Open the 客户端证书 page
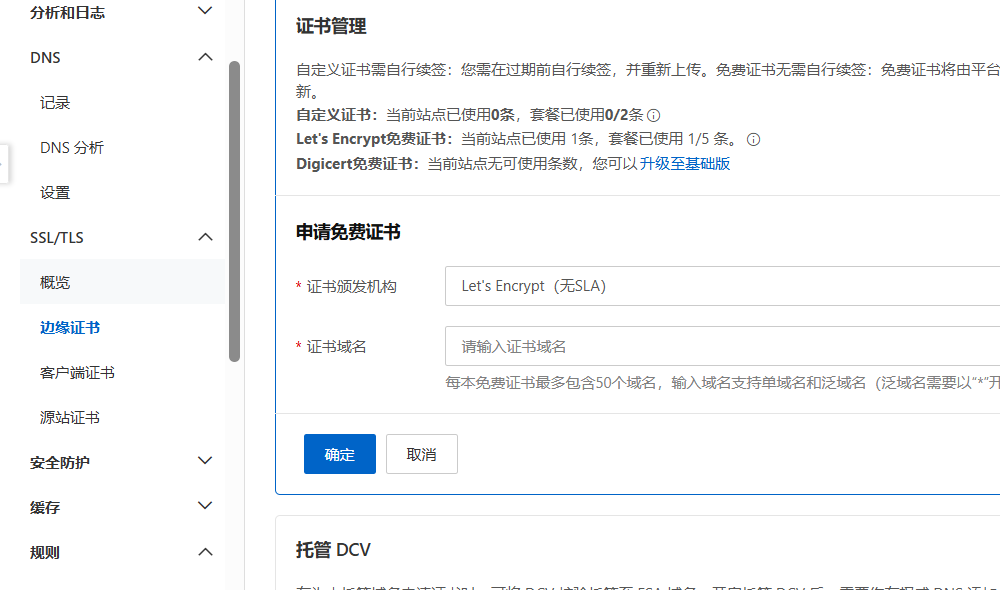Viewport: 1000px width, 590px height. pyautogui.click(x=77, y=373)
